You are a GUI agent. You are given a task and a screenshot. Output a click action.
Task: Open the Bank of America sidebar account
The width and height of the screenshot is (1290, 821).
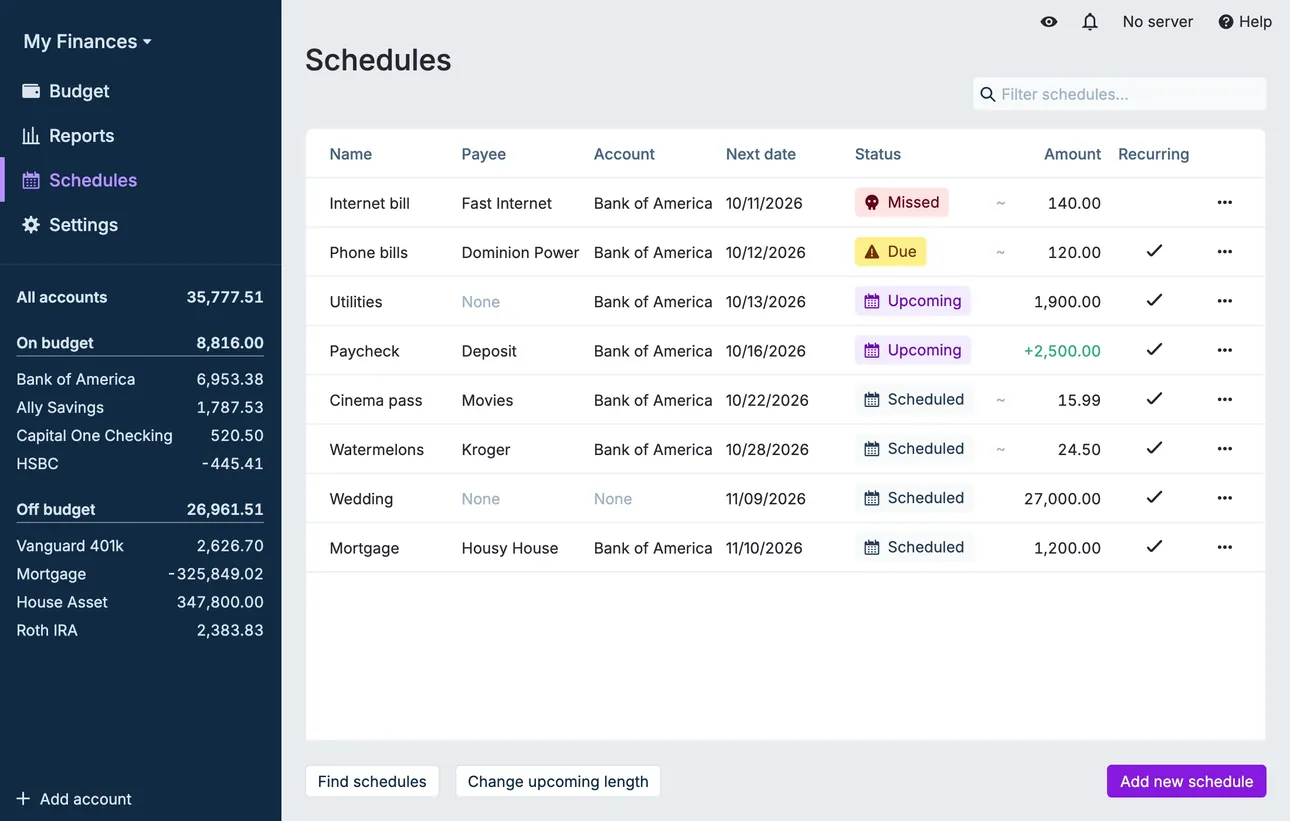point(140,379)
